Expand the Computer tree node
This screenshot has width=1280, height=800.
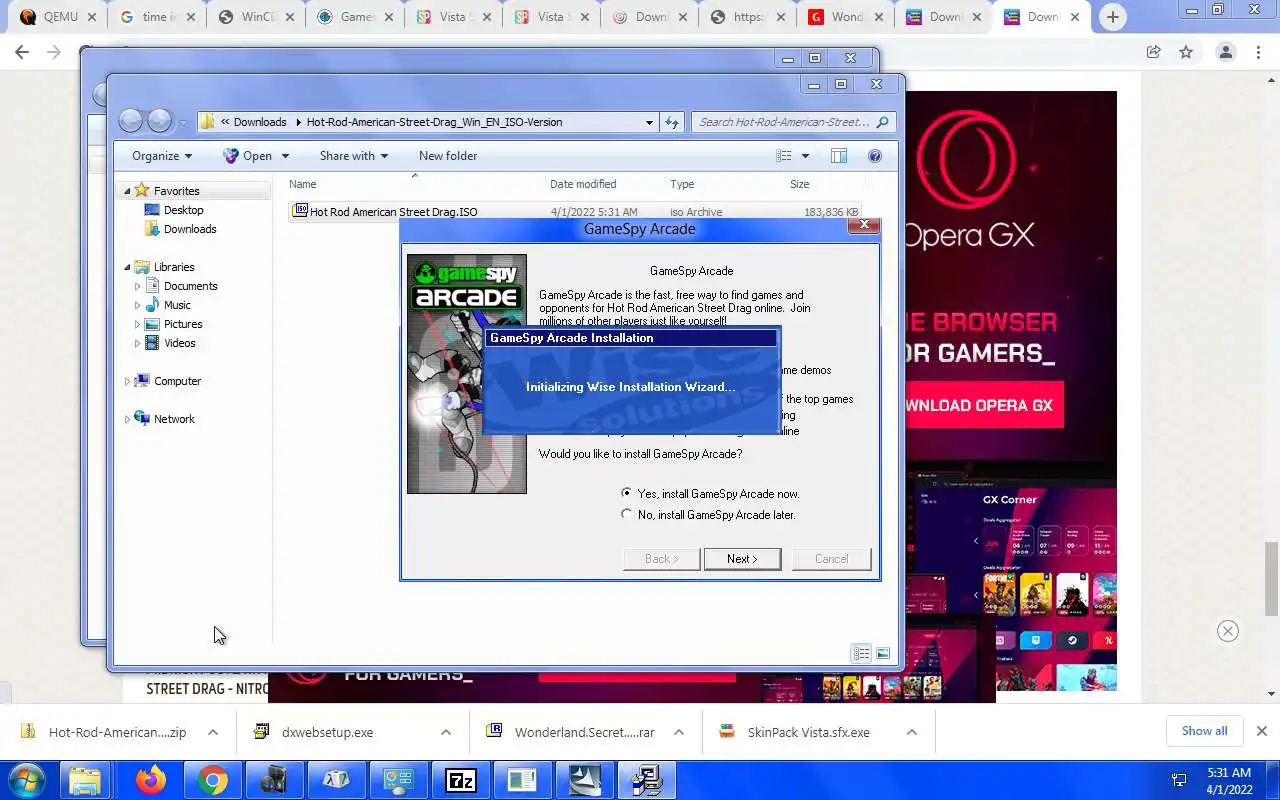[x=127, y=381]
